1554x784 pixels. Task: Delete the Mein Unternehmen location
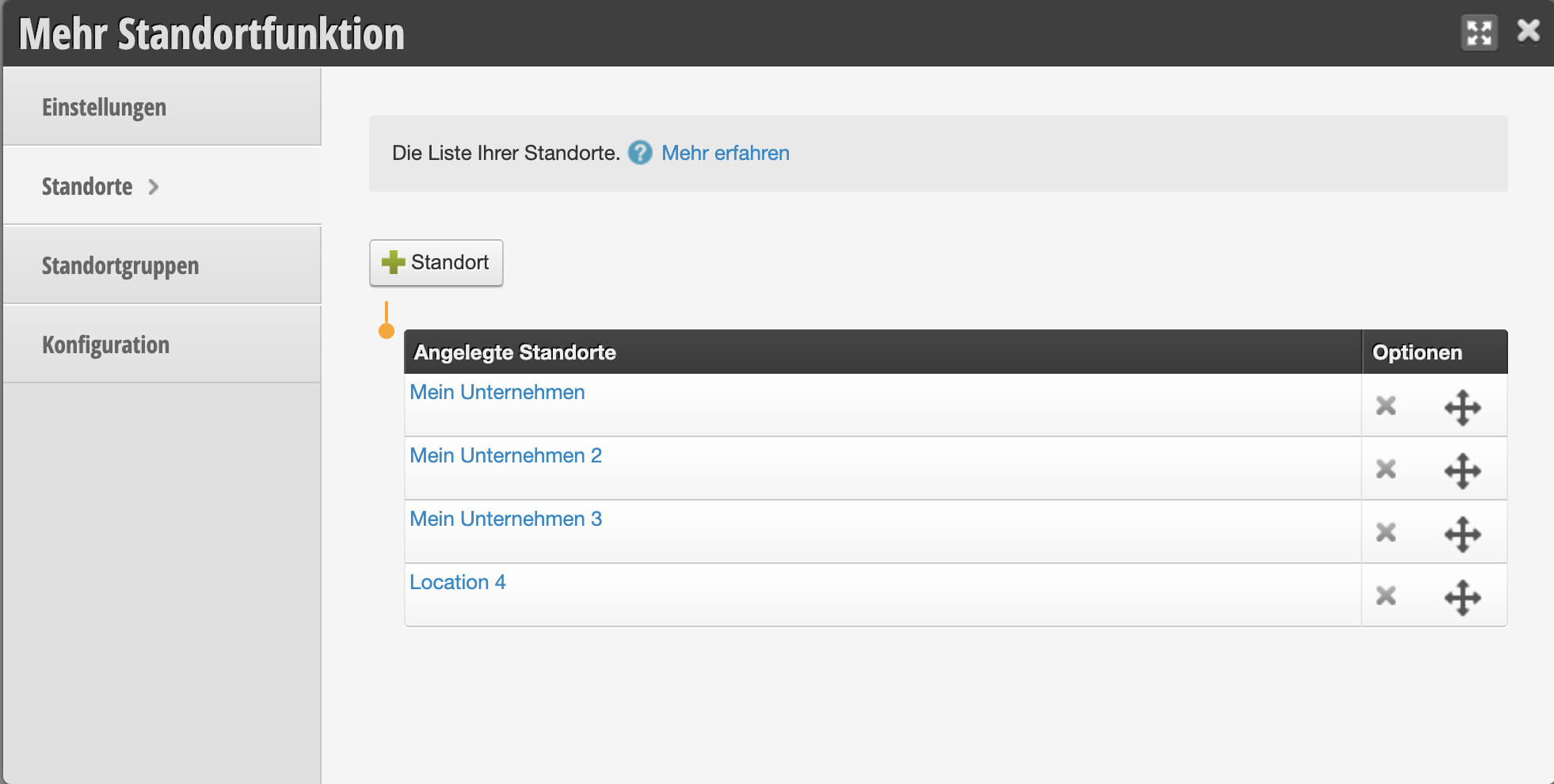[1385, 406]
